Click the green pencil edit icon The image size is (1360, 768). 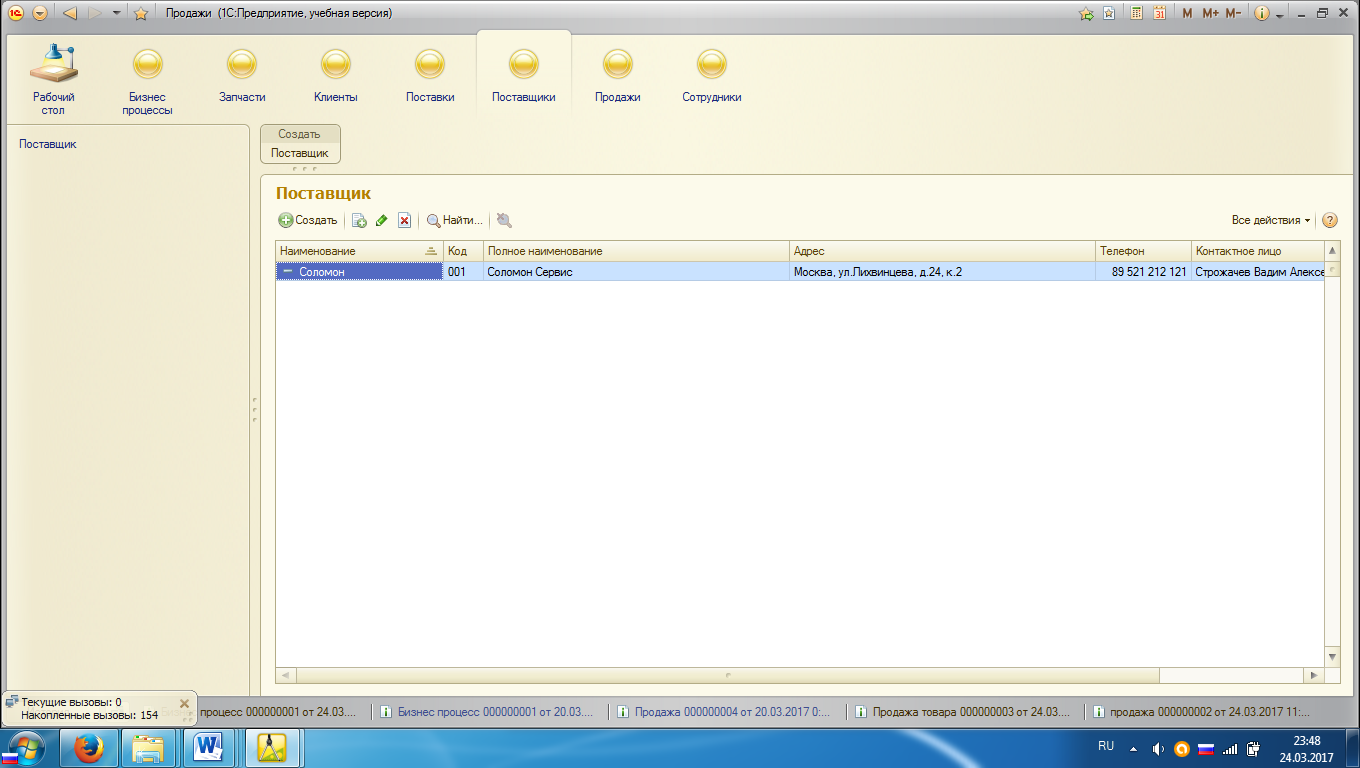[381, 220]
